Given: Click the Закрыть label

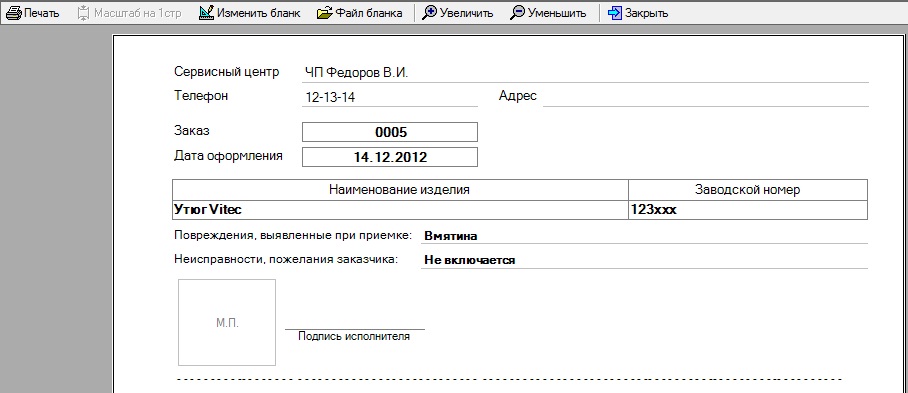Looking at the screenshot, I should tap(646, 13).
